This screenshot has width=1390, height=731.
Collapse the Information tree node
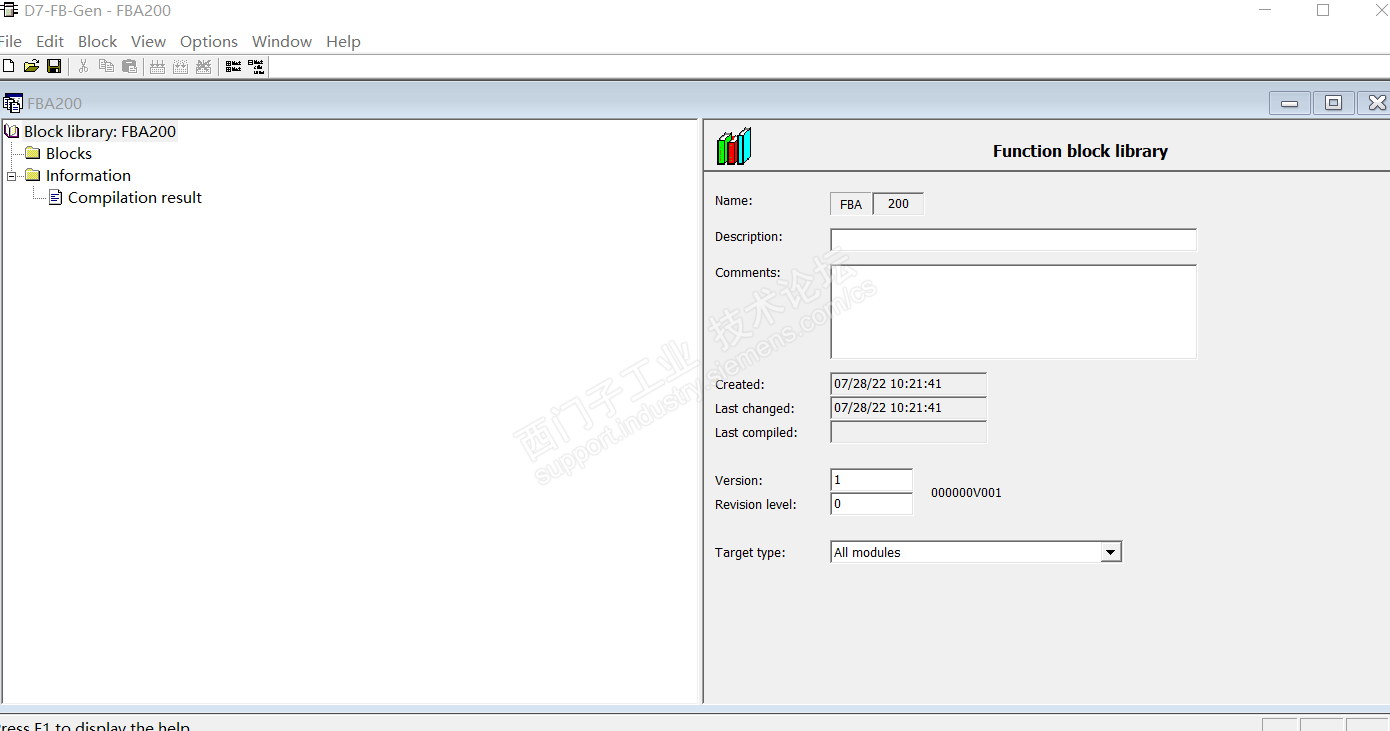(11, 176)
